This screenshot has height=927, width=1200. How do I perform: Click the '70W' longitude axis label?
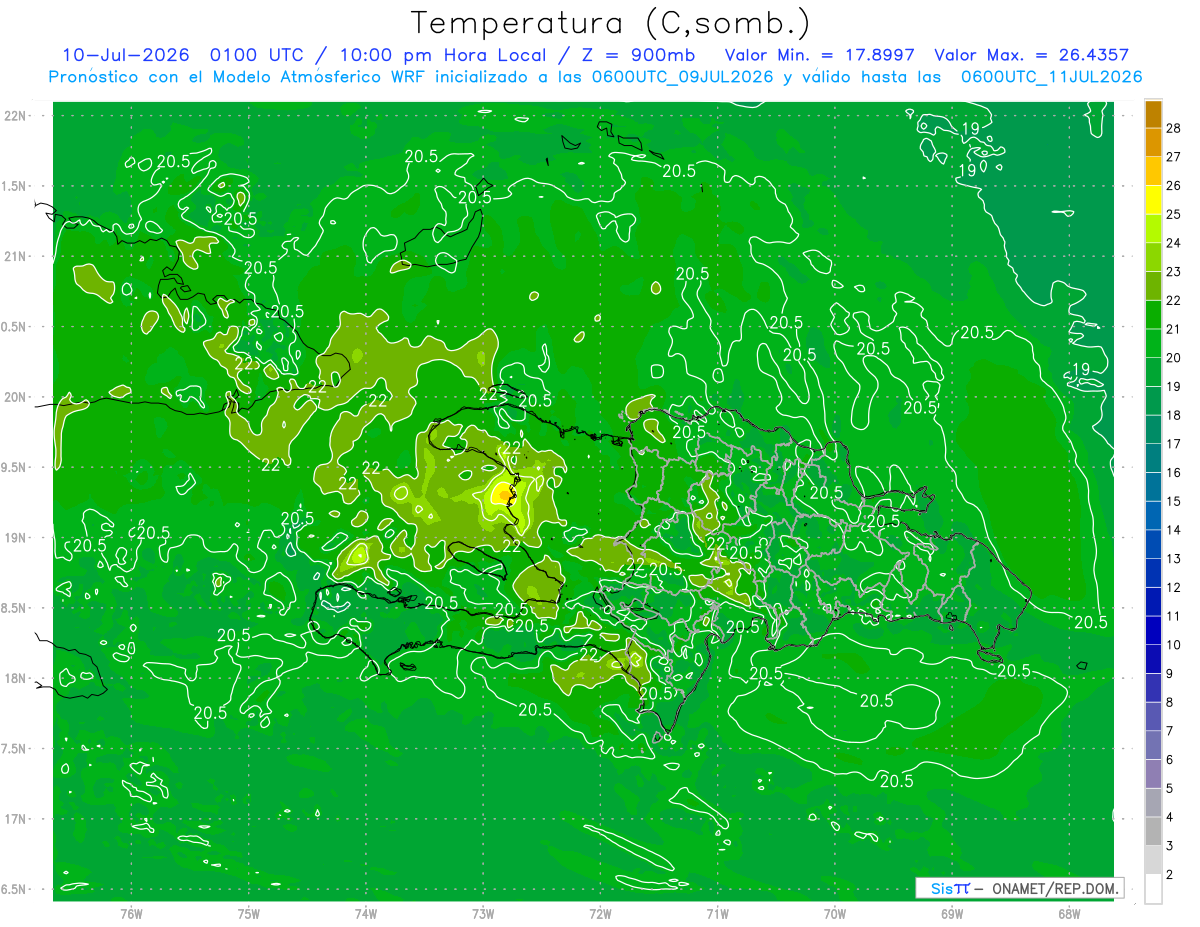[835, 913]
